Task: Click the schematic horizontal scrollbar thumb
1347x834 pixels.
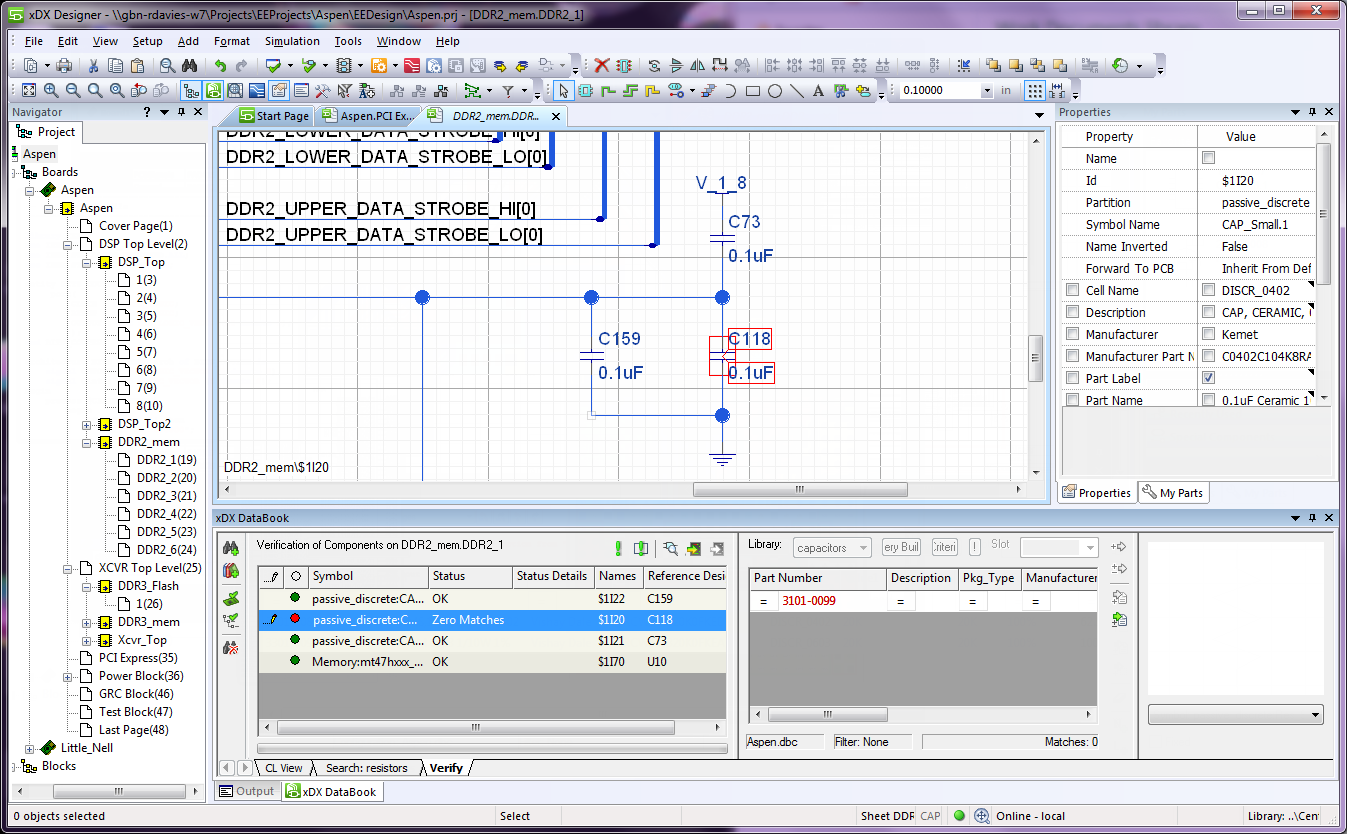Action: 799,490
